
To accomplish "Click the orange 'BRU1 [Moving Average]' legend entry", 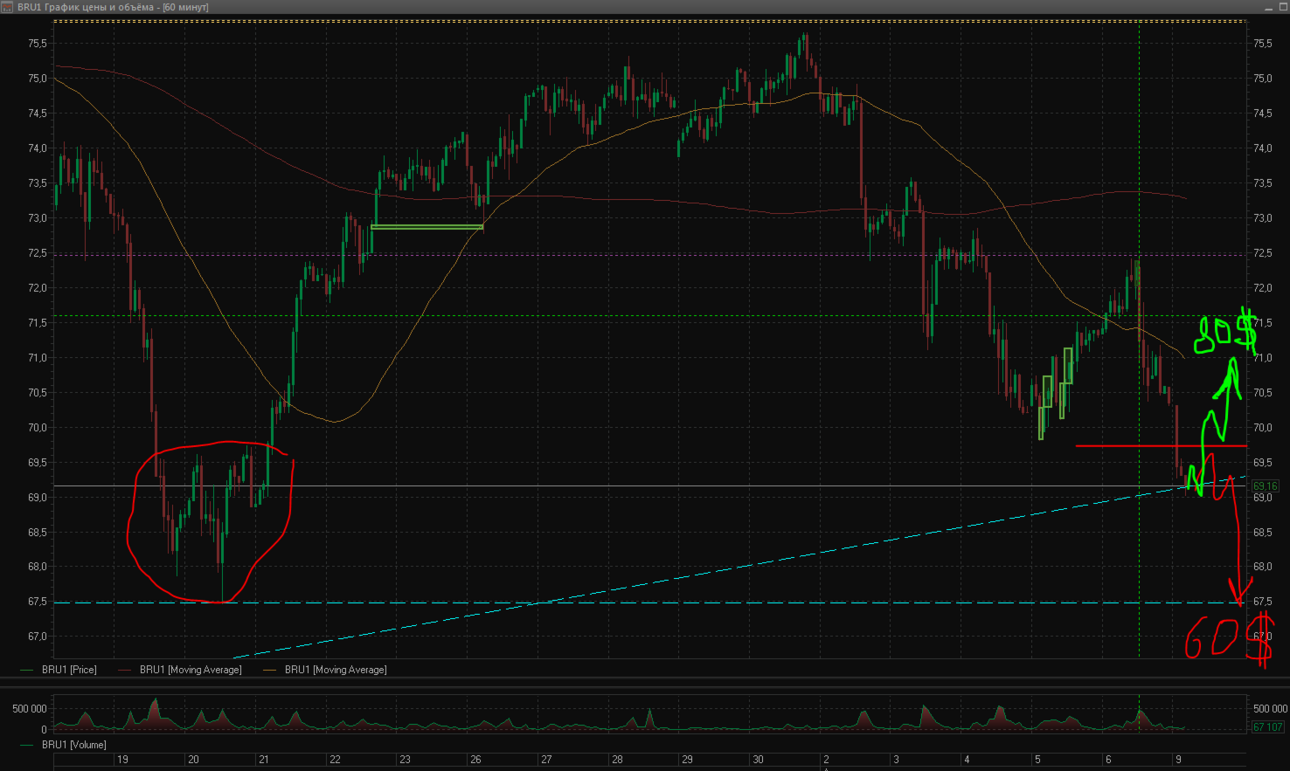I will point(335,670).
